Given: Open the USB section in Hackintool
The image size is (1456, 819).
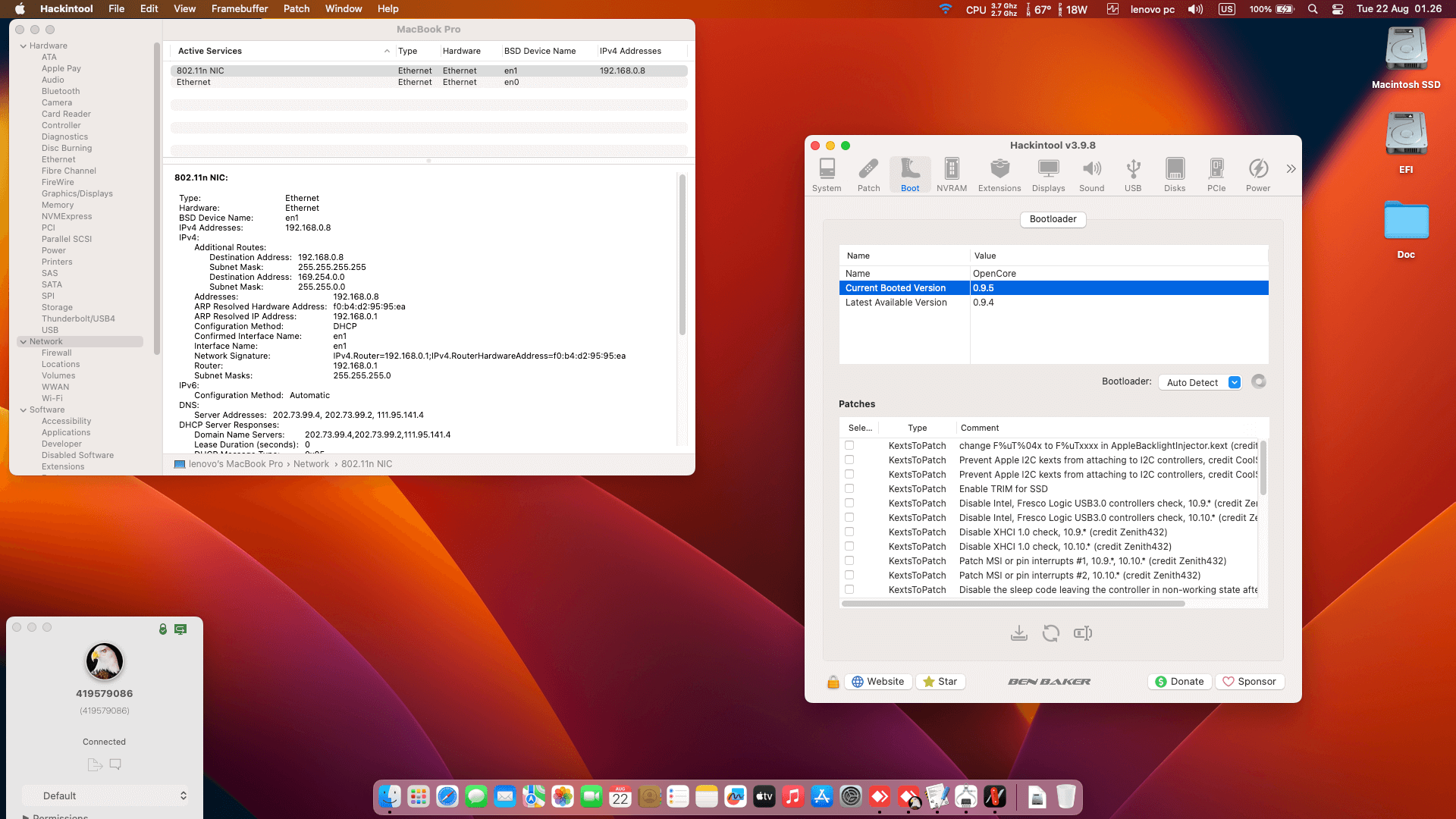Looking at the screenshot, I should (x=1133, y=175).
